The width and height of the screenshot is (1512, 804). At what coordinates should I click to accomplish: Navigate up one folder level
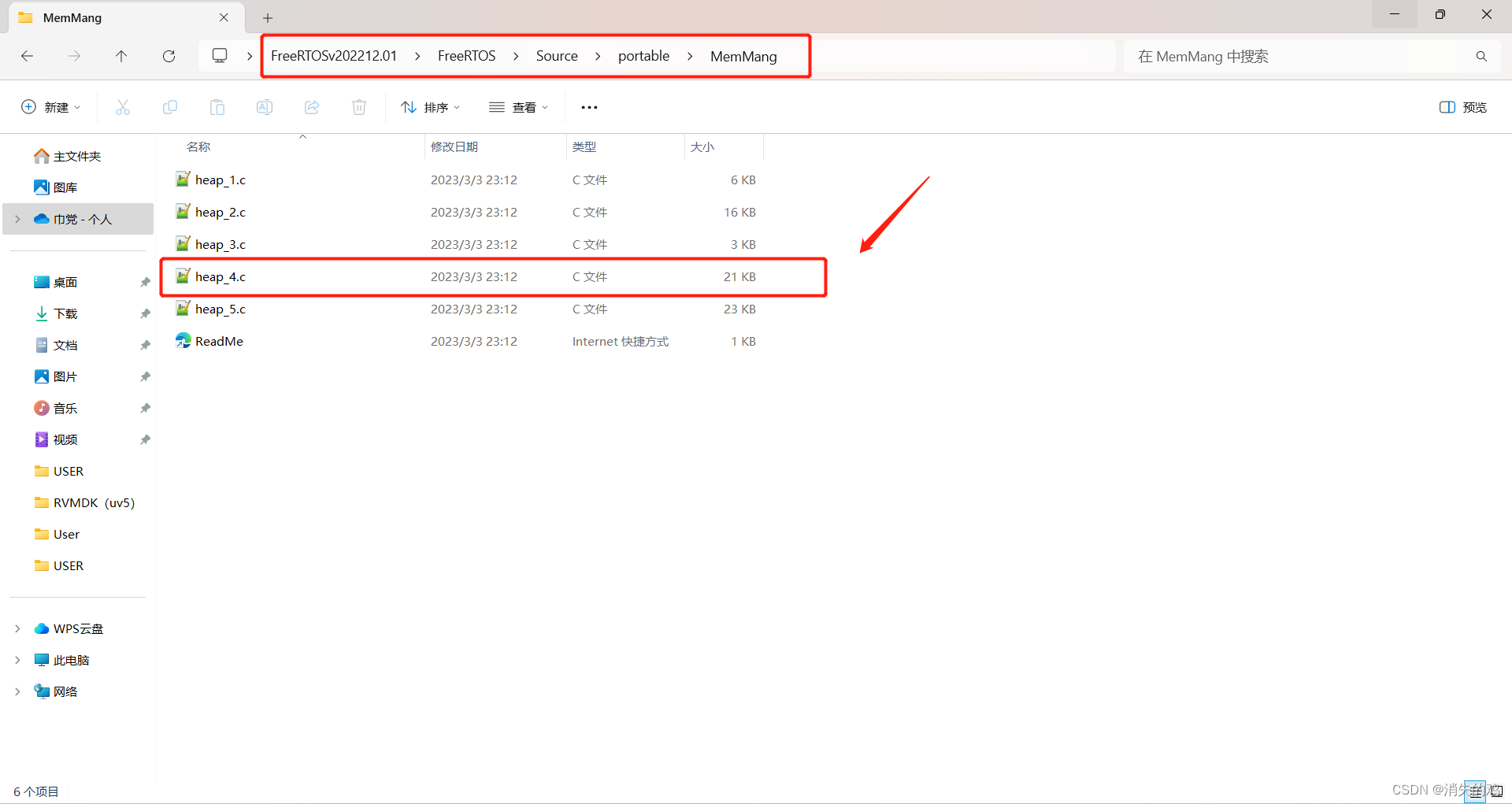point(121,56)
